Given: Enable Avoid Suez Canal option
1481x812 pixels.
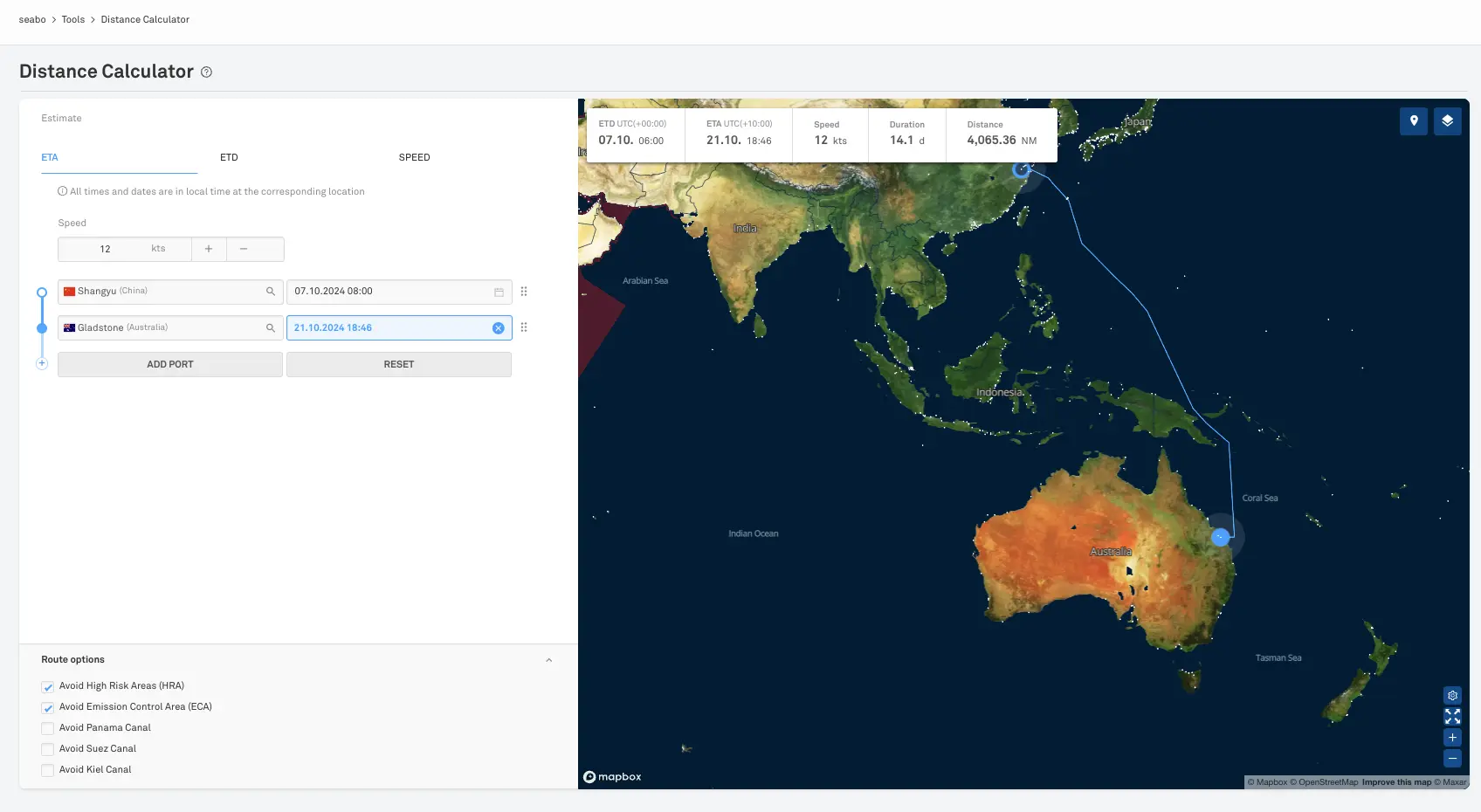Looking at the screenshot, I should coord(48,749).
